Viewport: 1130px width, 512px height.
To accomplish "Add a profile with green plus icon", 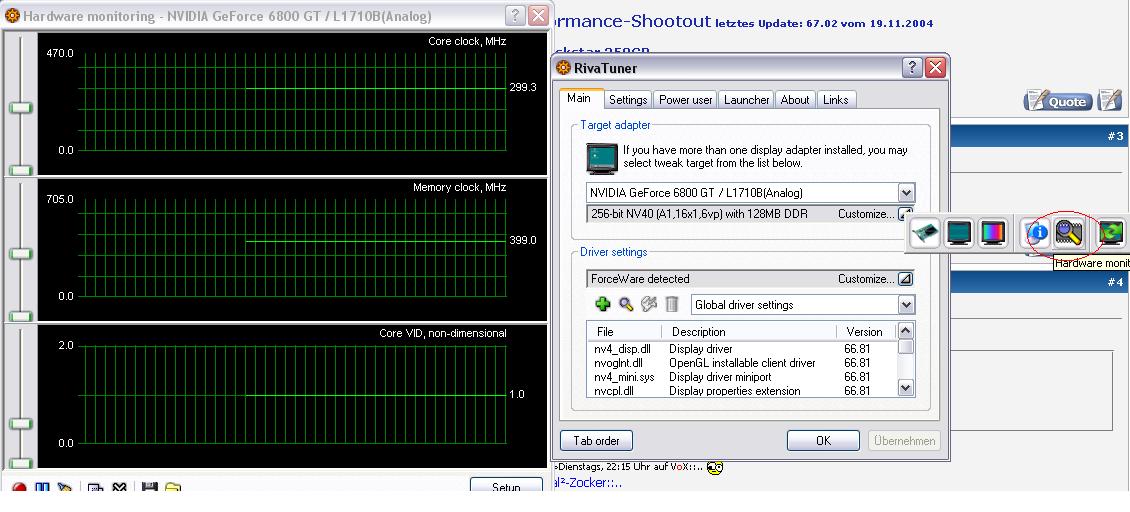I will tap(602, 304).
